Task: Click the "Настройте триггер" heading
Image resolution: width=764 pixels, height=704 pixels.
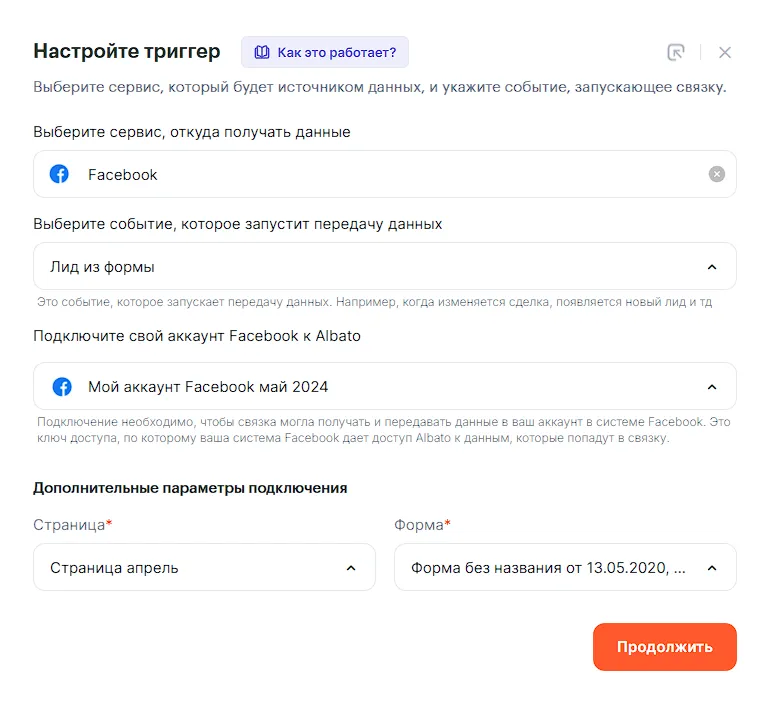Action: click(x=127, y=51)
